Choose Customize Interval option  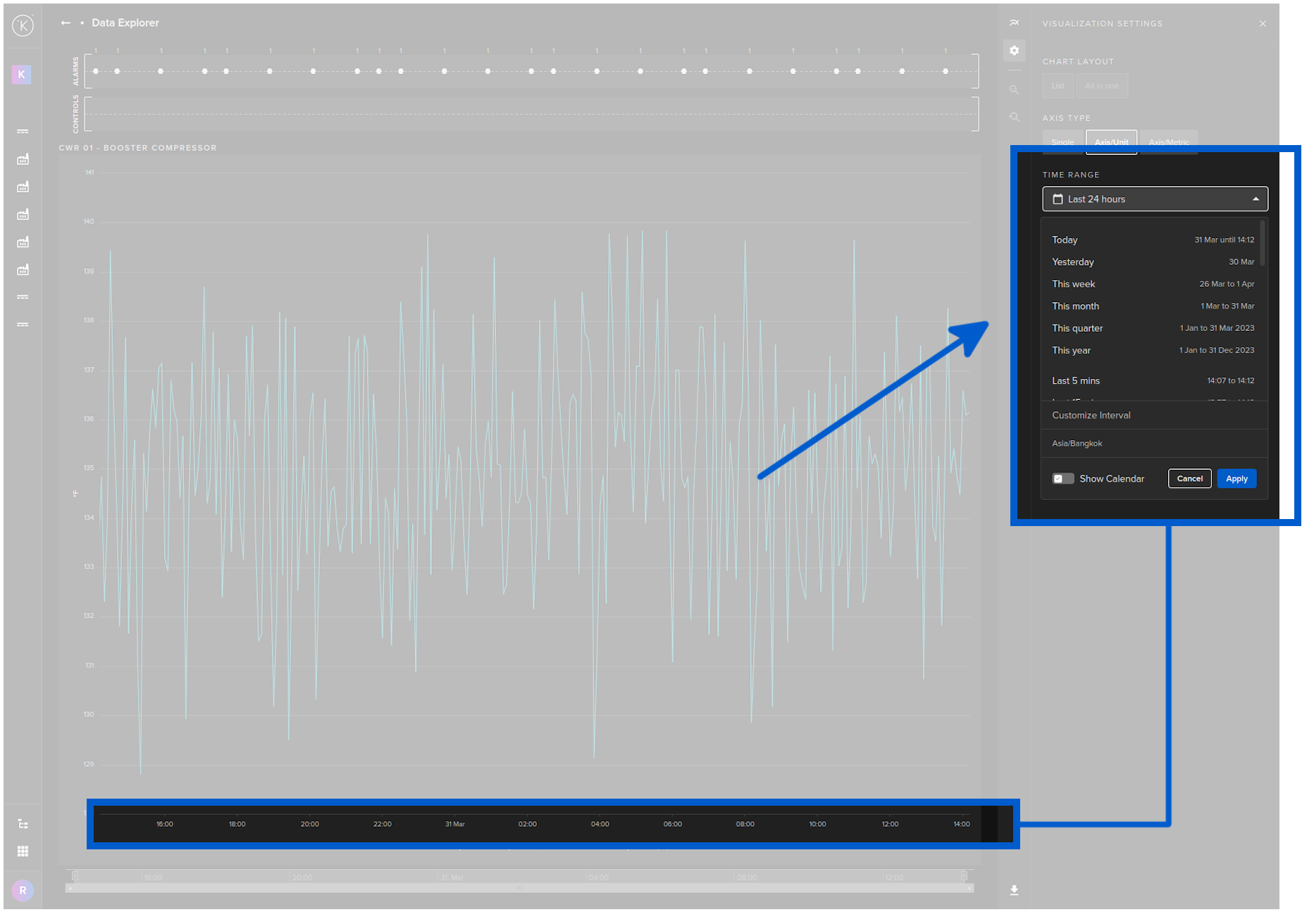(1091, 416)
